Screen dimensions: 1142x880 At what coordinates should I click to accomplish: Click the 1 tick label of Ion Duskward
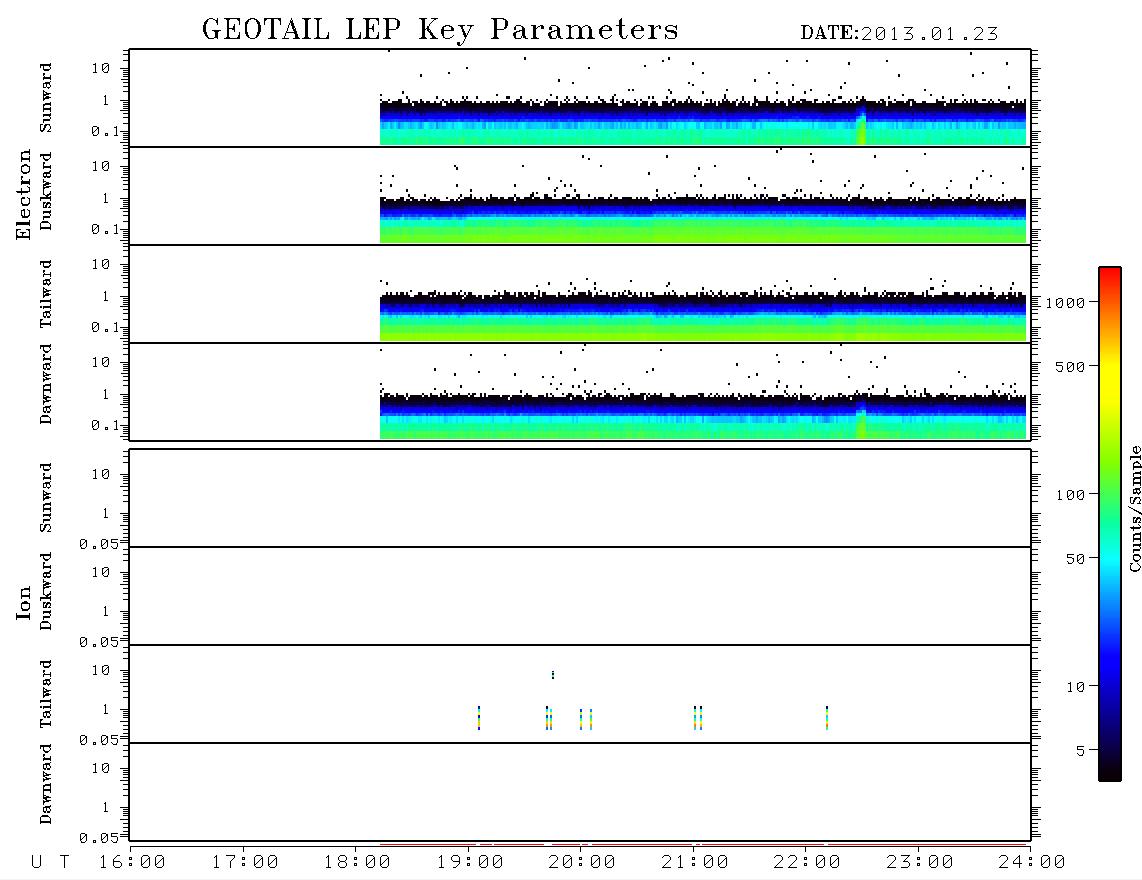click(x=106, y=611)
